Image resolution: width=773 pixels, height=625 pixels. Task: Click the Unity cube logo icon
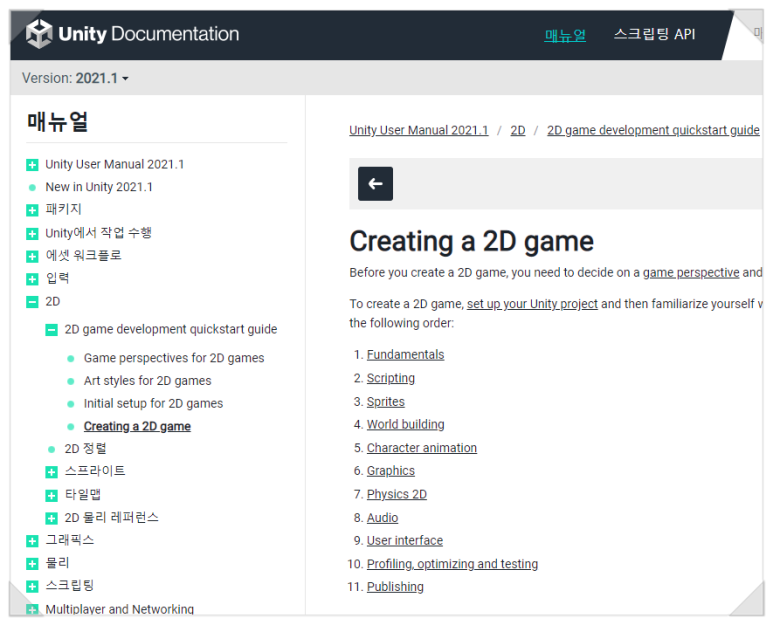(39, 34)
